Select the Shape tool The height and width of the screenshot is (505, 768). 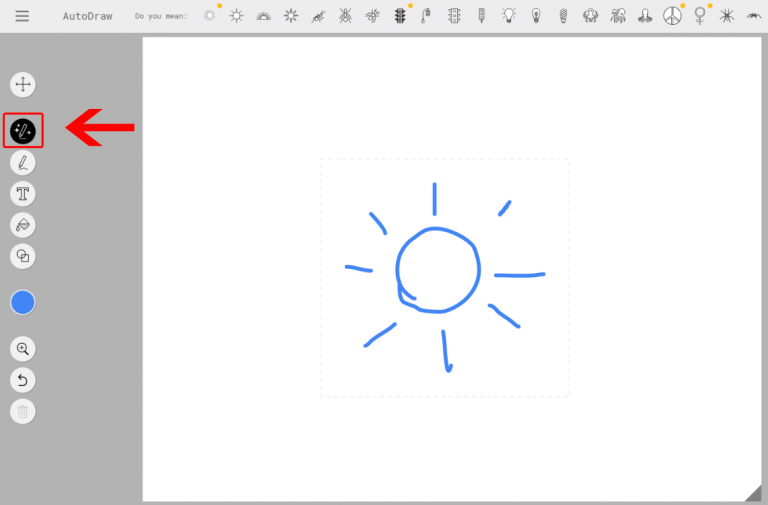23,256
